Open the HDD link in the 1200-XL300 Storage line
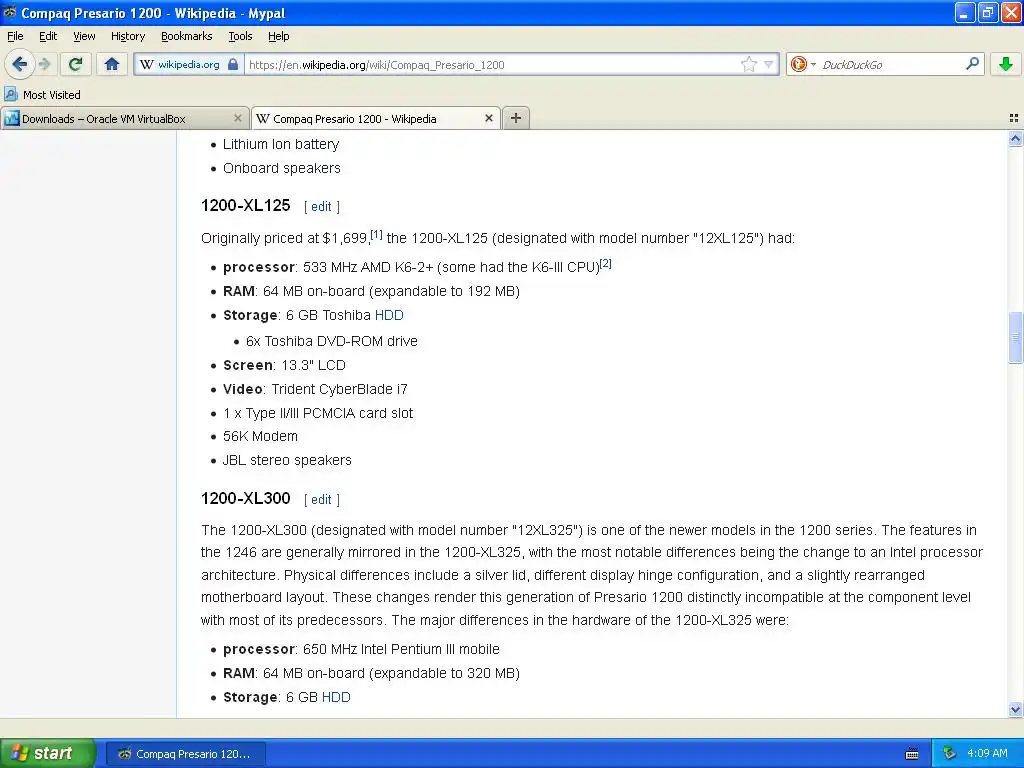The image size is (1024, 768). [336, 697]
